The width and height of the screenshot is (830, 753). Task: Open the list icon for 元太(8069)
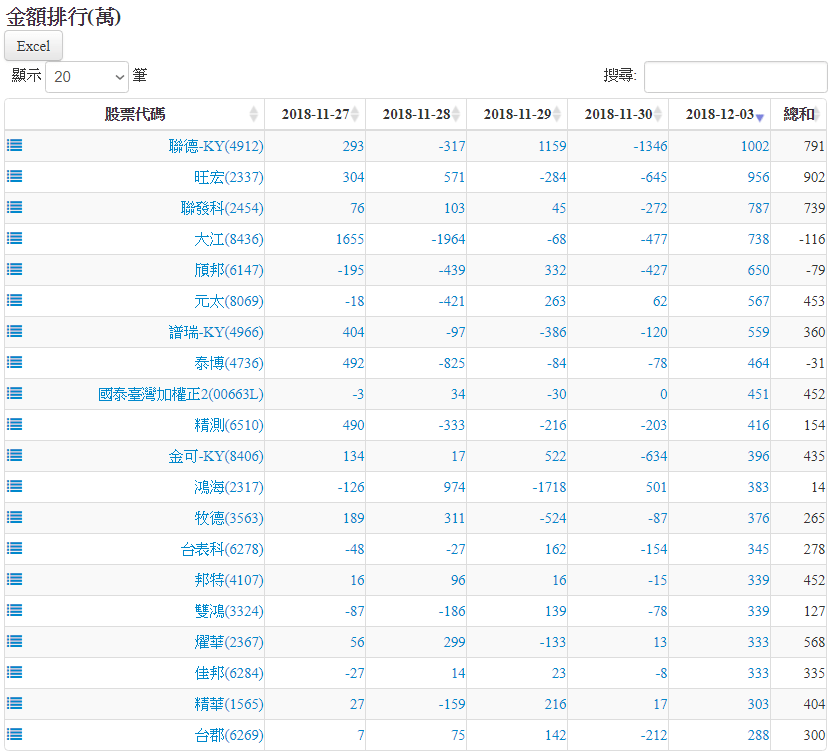15,300
